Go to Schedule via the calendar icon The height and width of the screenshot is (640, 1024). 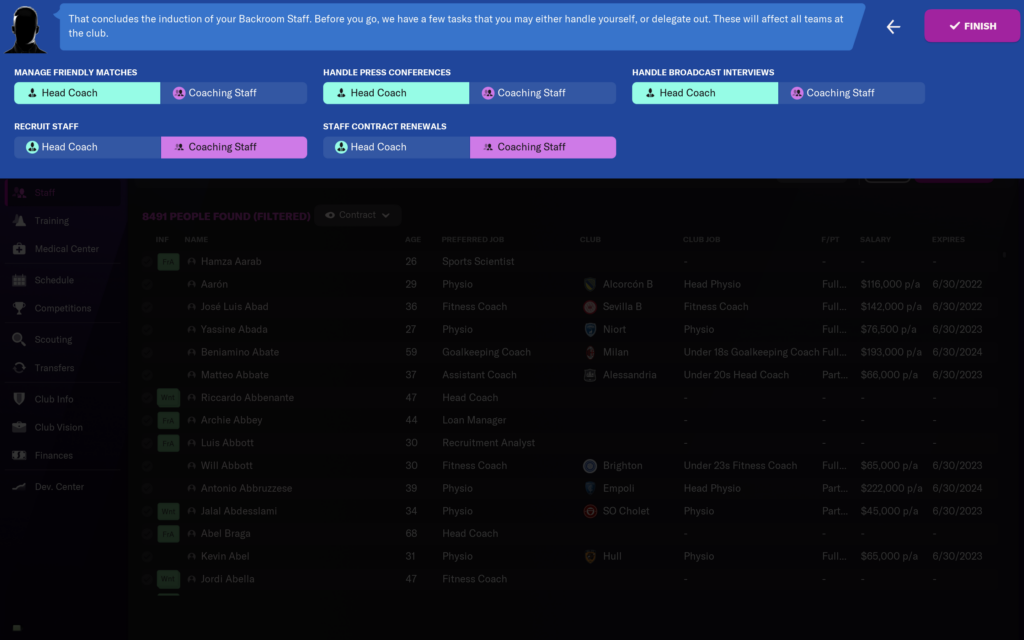pyautogui.click(x=19, y=281)
